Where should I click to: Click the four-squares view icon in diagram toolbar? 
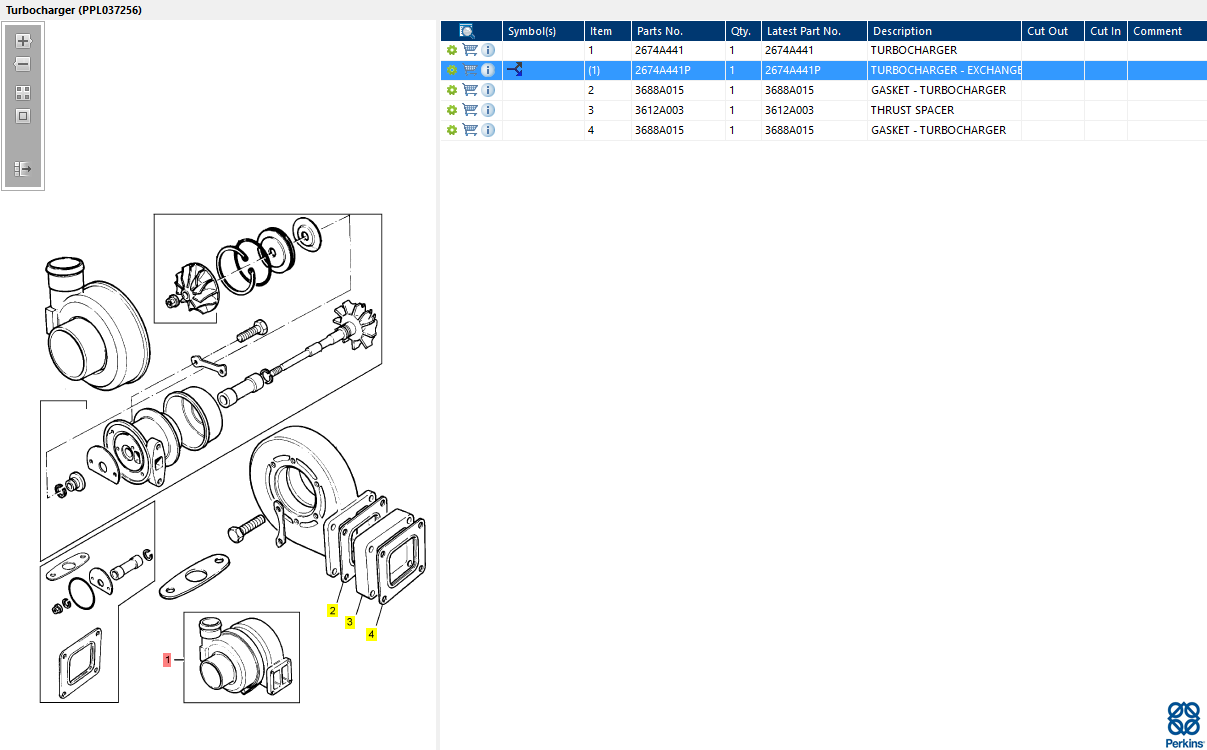click(23, 93)
